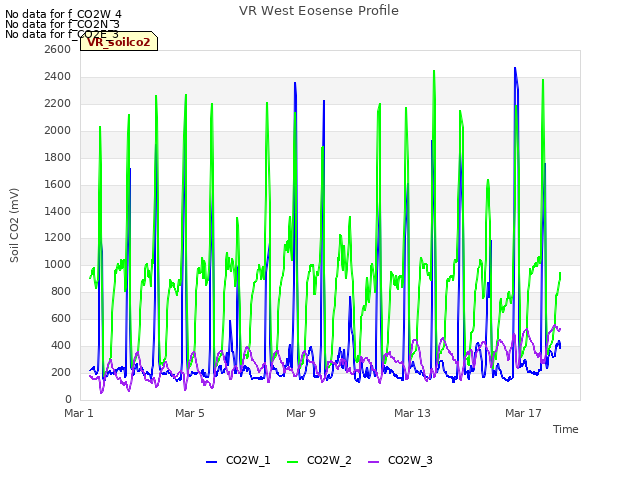Click the CO2W_1 blue legend swatch
This screenshot has width=640, height=480.
[x=211, y=462]
